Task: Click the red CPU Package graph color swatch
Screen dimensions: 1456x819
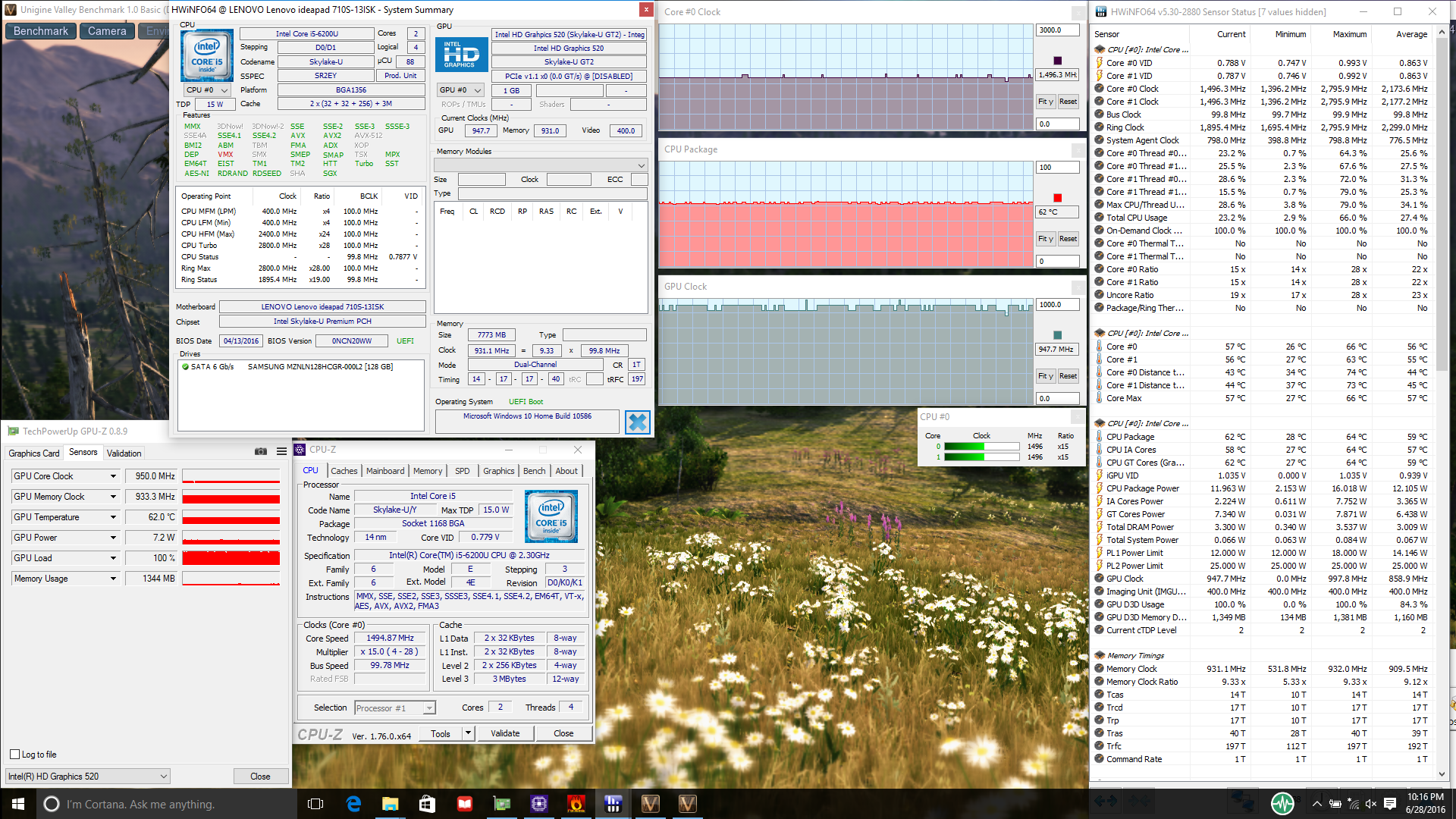Action: click(x=1057, y=198)
